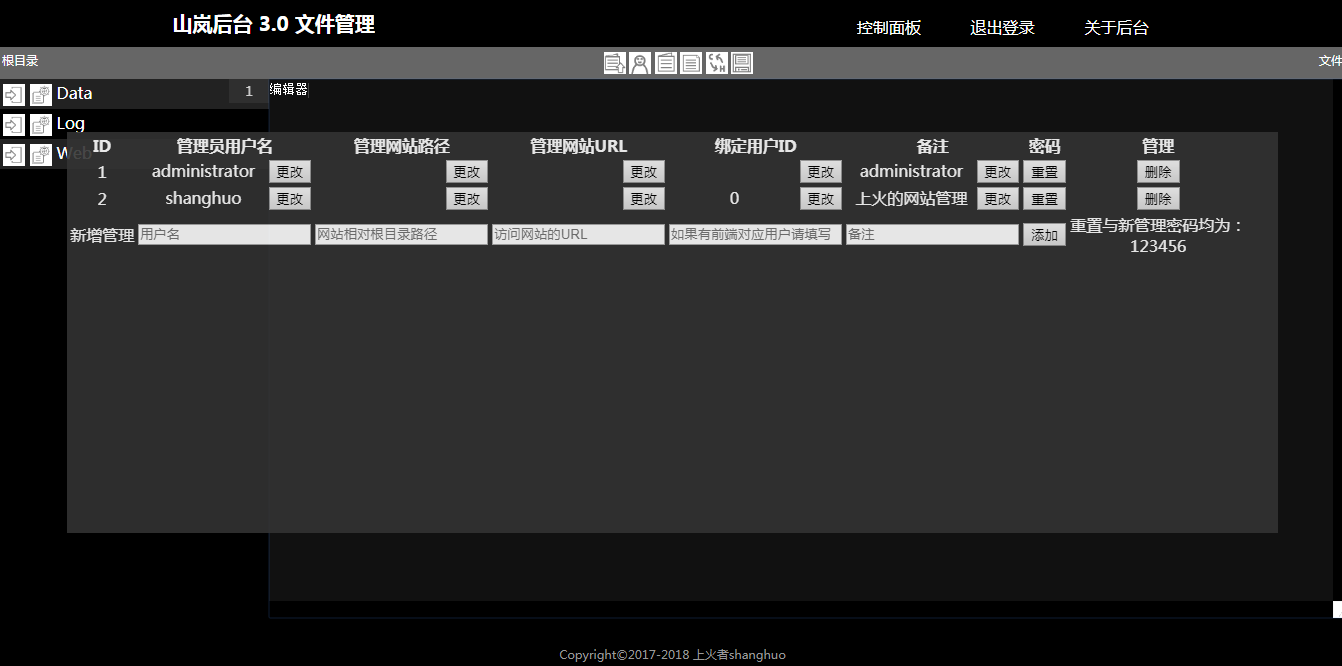Click the upload file icon in toolbar
1342x666 pixels.
click(615, 63)
